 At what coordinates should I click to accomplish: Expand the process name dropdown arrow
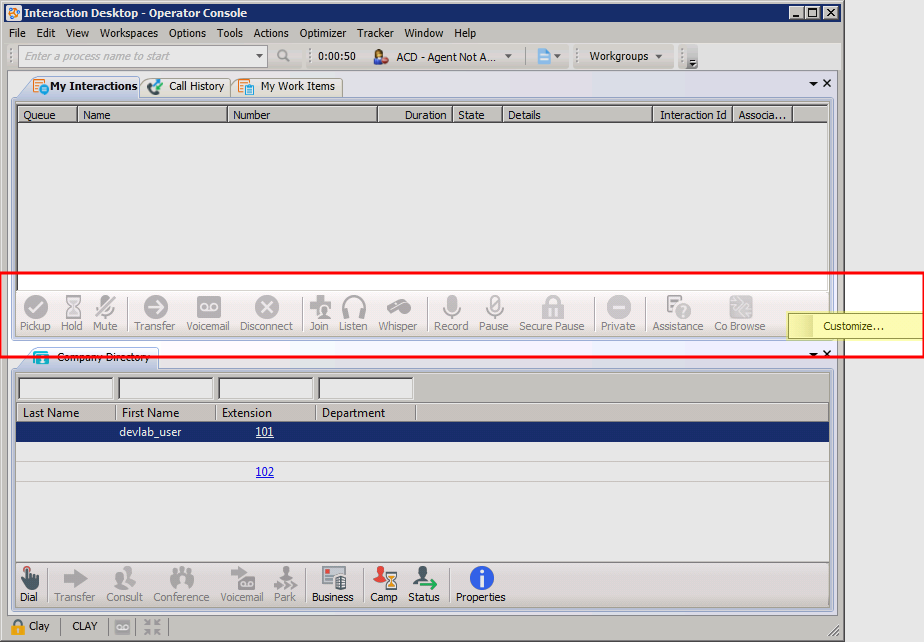[x=260, y=57]
